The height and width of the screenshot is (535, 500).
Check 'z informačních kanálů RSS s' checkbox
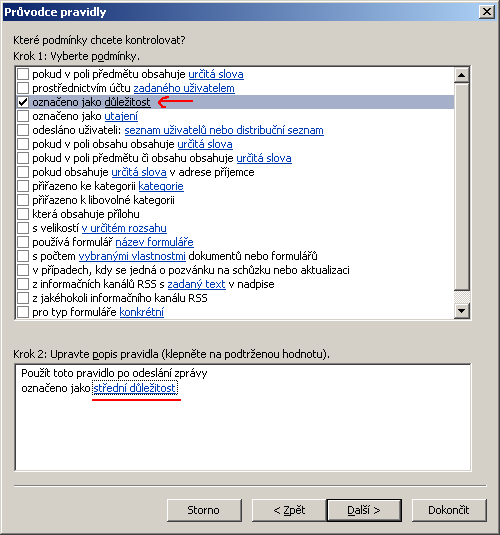[23, 284]
